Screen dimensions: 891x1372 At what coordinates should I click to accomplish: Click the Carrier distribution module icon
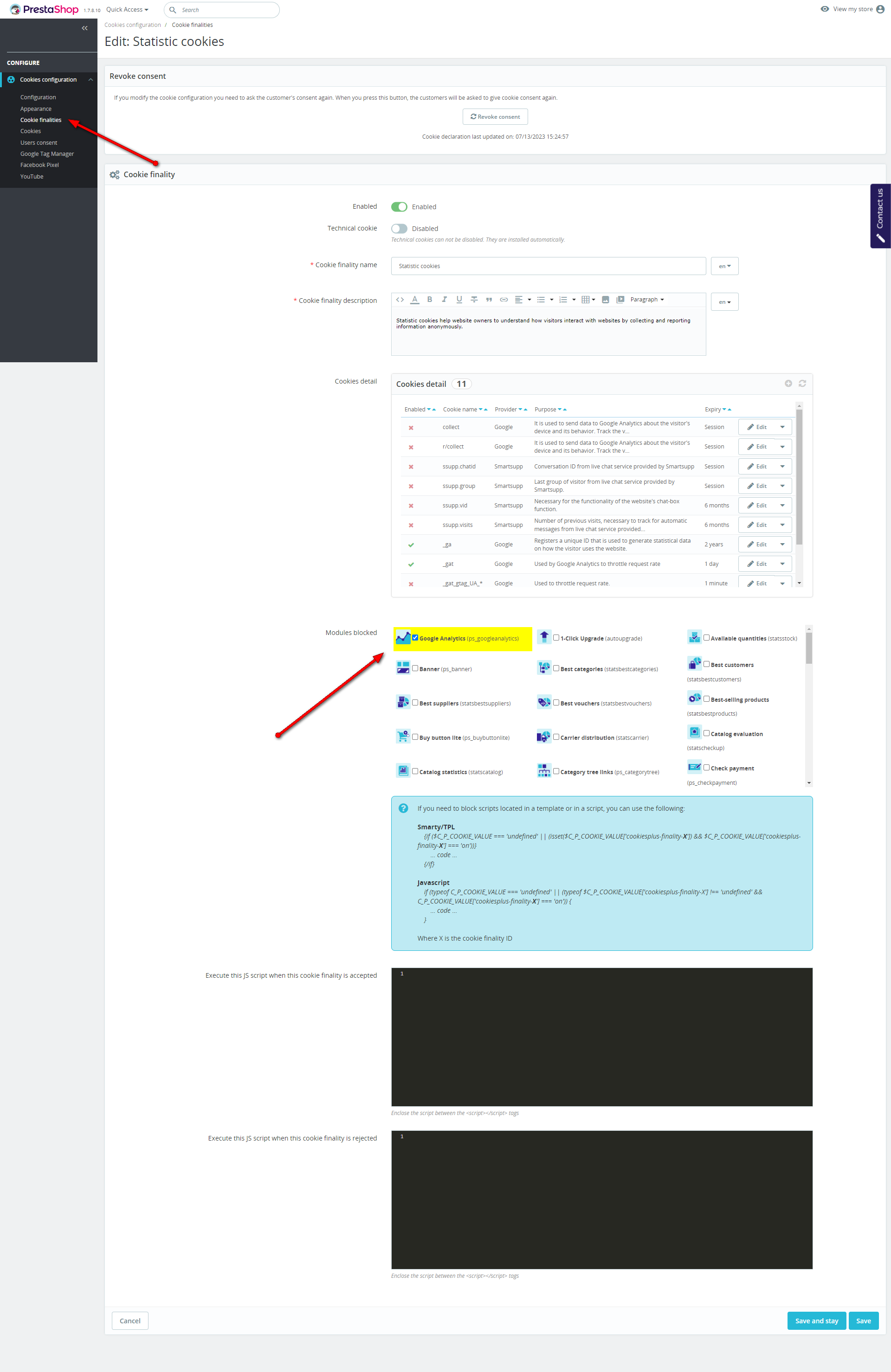(544, 736)
